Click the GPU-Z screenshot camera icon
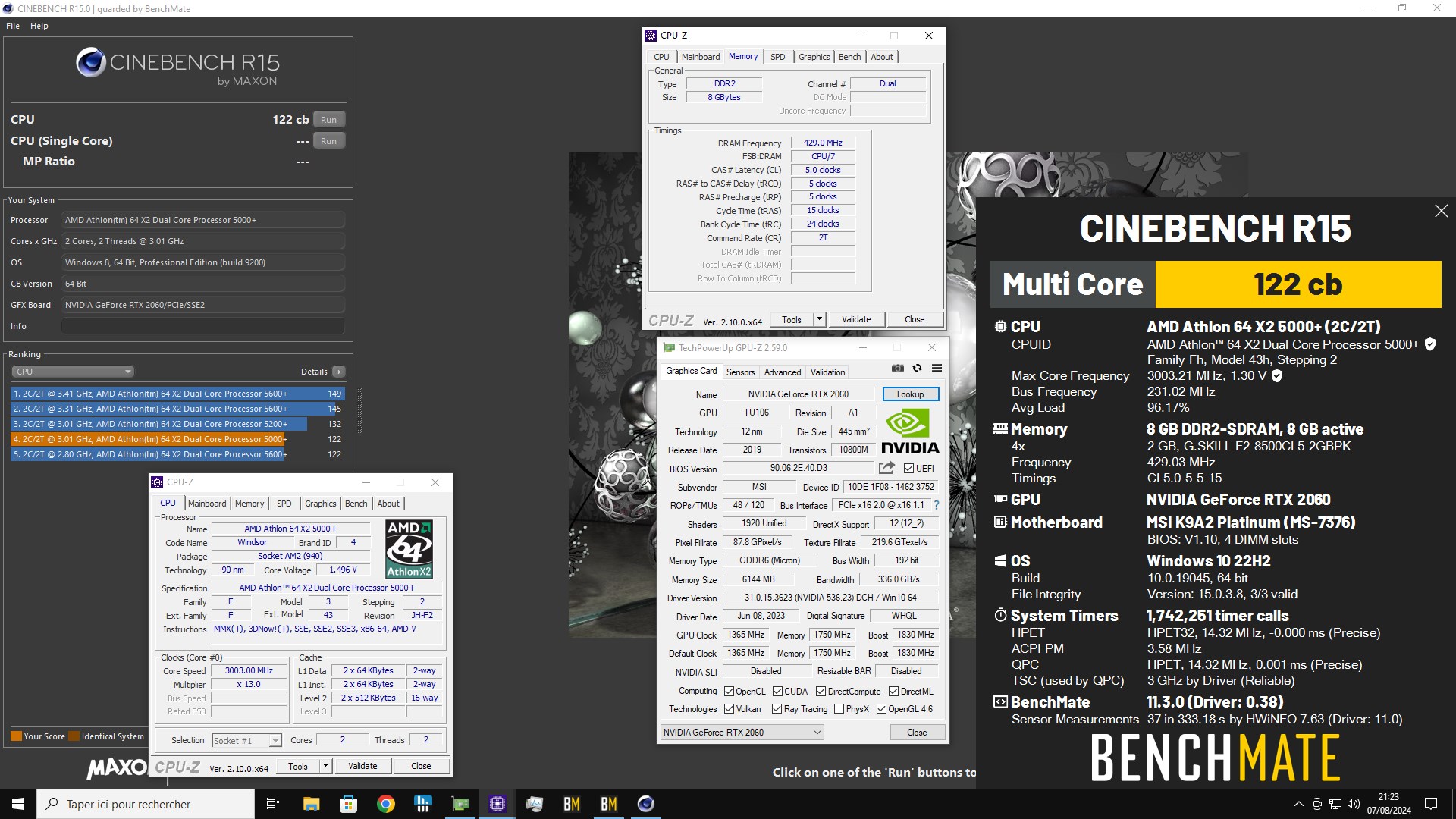The width and height of the screenshot is (1456, 819). coord(898,368)
